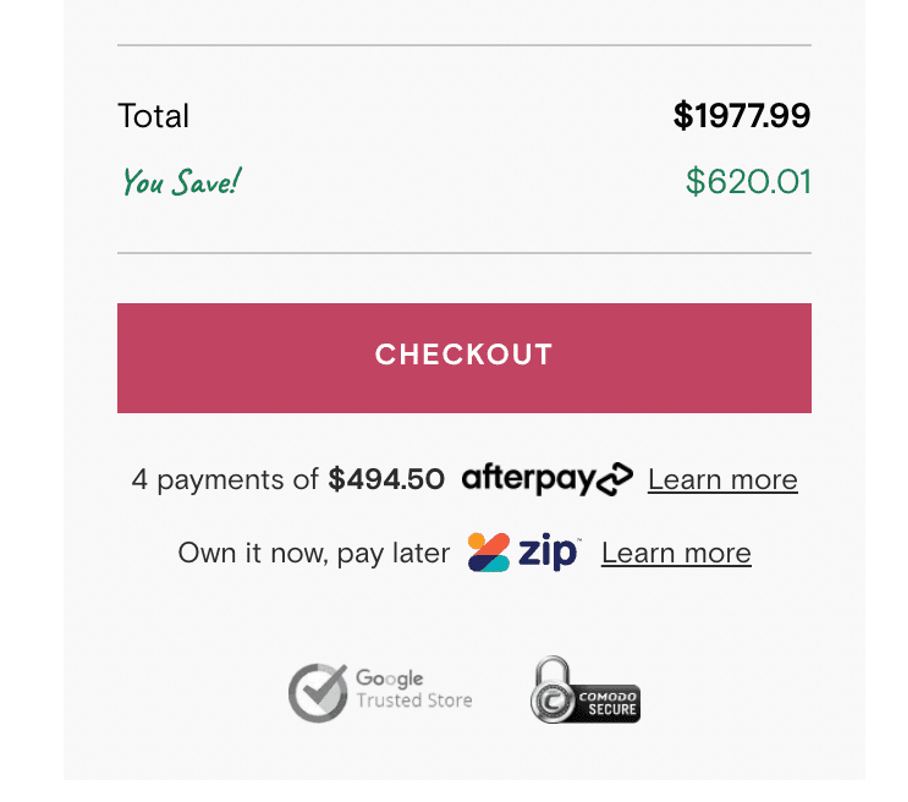
Task: Click the green You Save! label
Action: click(x=181, y=181)
